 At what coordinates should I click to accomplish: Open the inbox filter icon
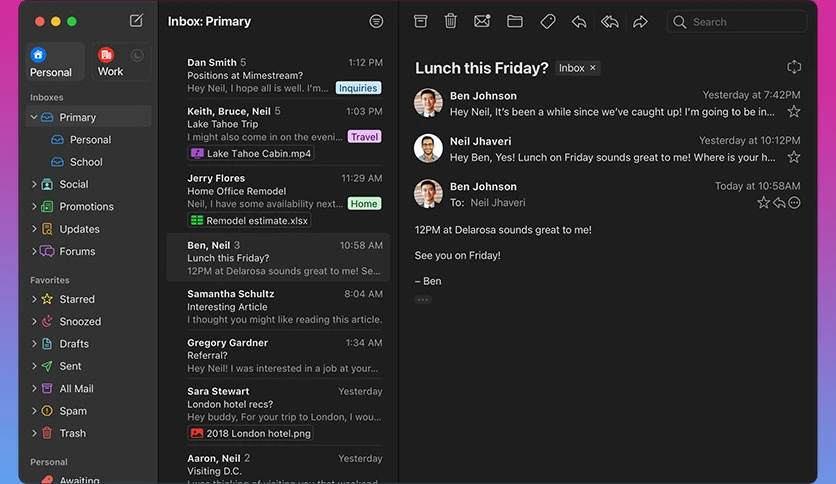376,21
